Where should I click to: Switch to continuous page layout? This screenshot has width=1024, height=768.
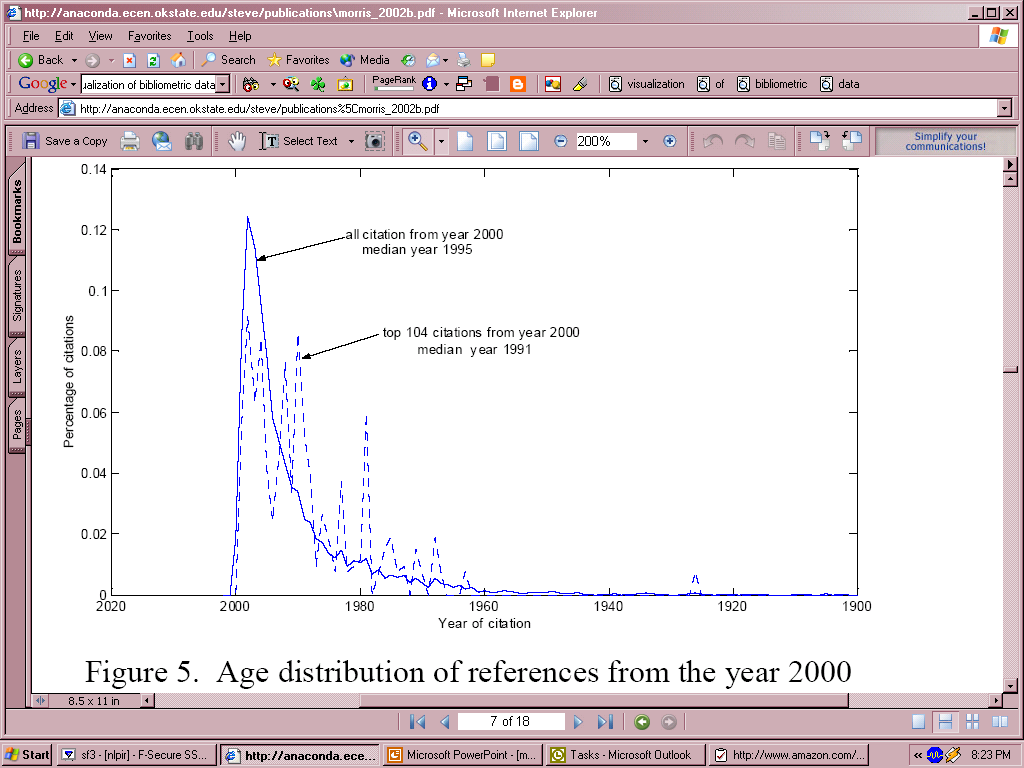click(x=945, y=722)
